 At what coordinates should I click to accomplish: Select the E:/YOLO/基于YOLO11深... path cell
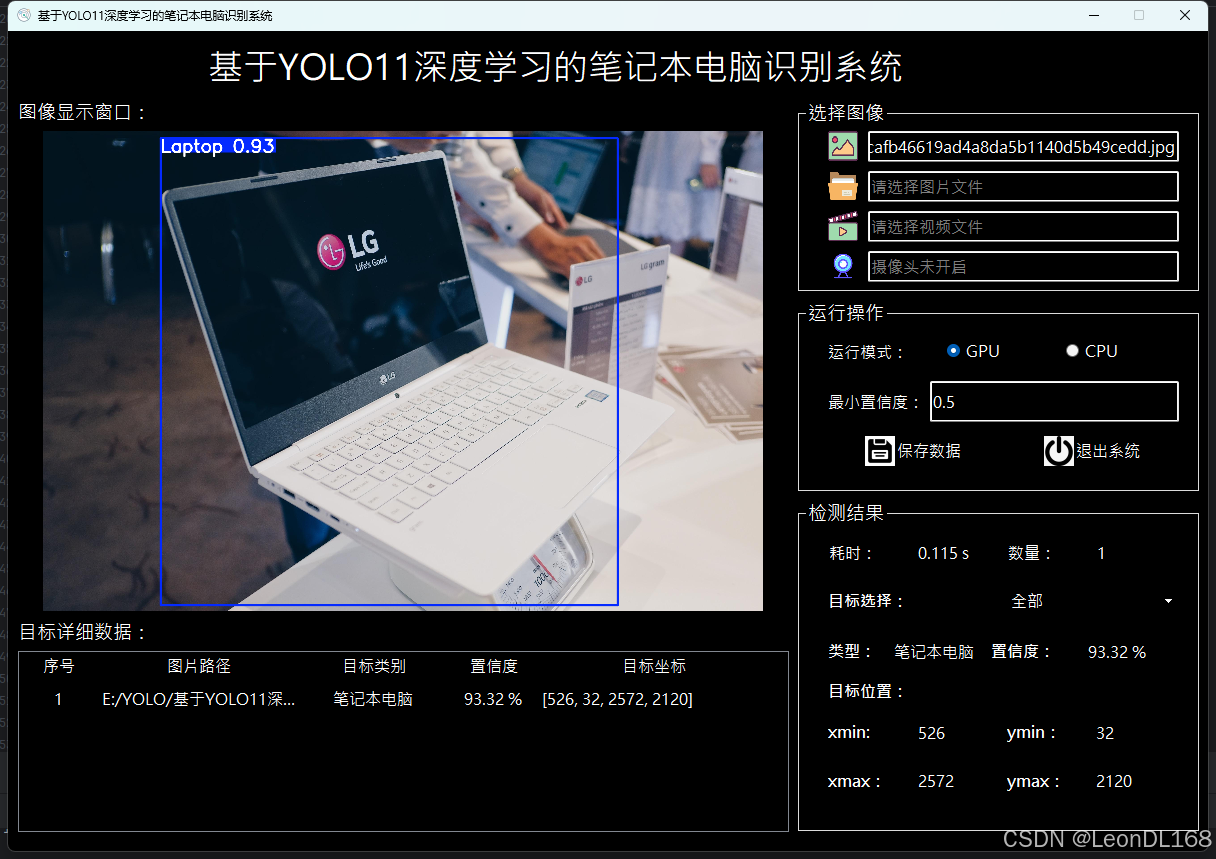(199, 699)
